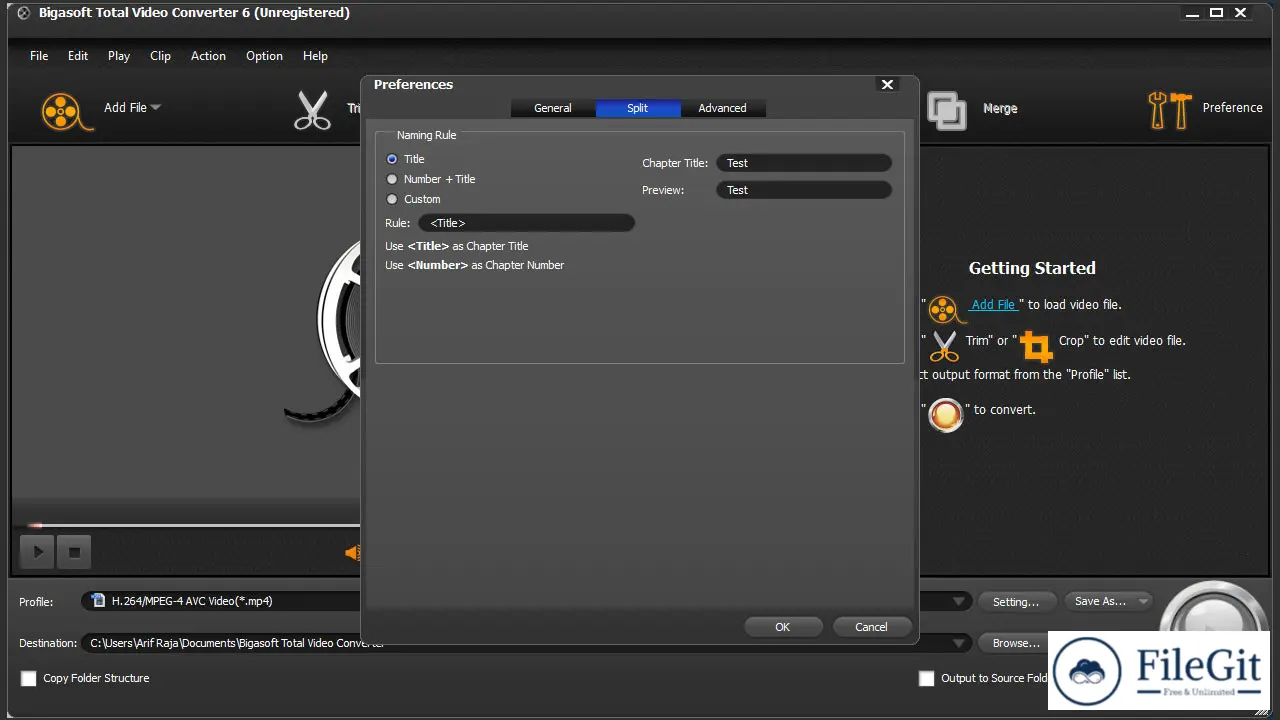Click the Save As dropdown arrow
The height and width of the screenshot is (720, 1280).
tap(1143, 601)
